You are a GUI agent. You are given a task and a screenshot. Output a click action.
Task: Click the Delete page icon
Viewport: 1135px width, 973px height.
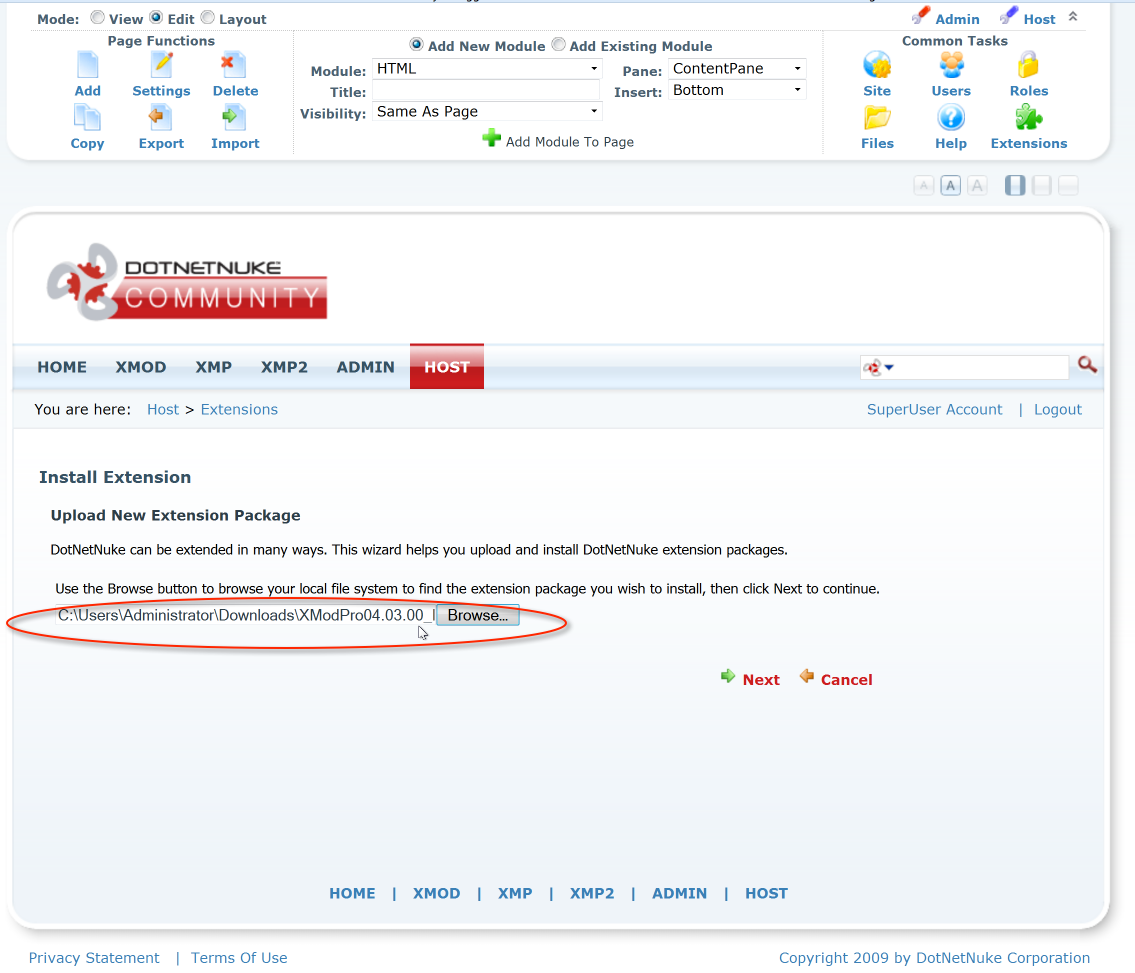pyautogui.click(x=233, y=65)
